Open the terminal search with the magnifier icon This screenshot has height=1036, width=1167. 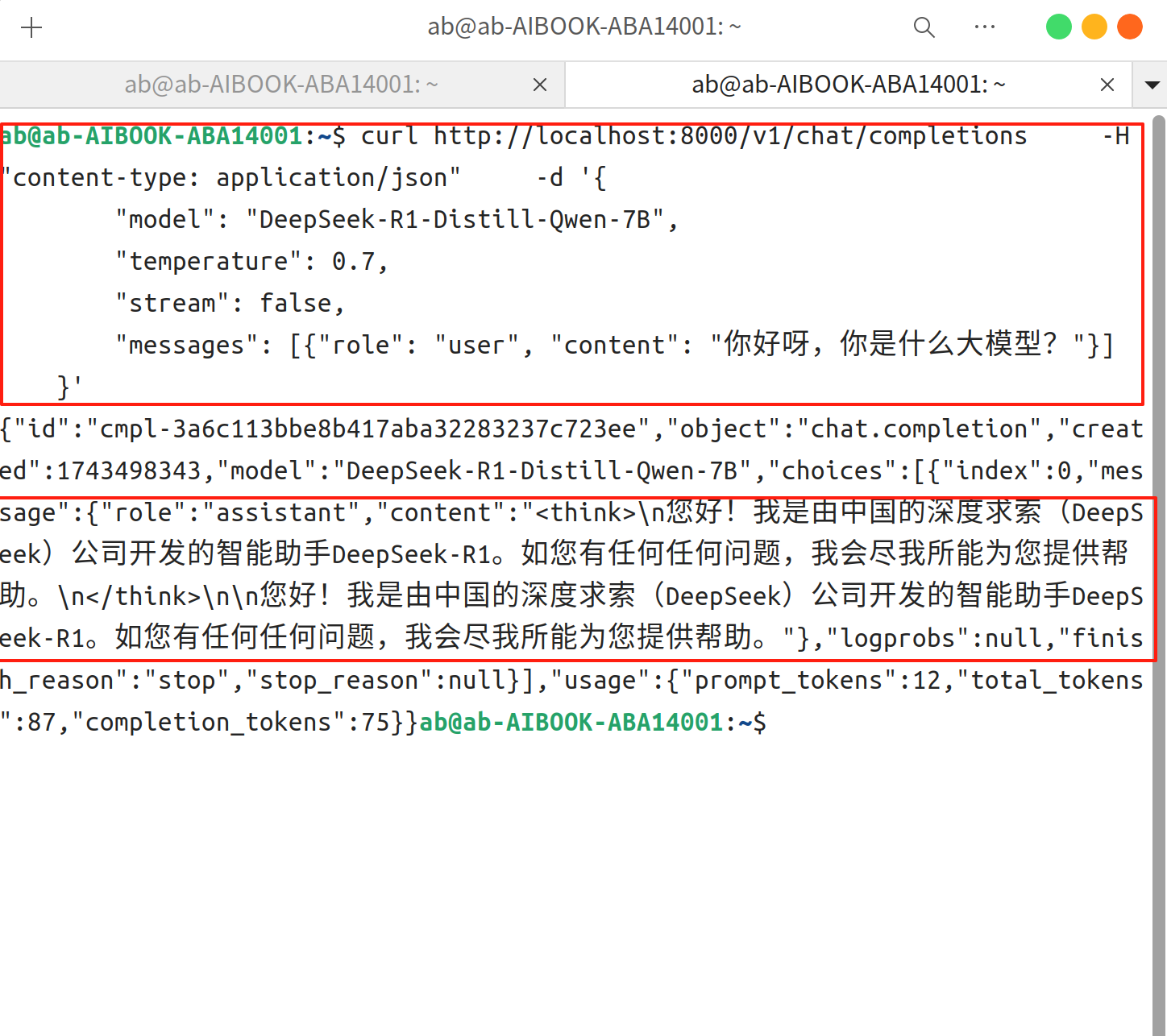[x=924, y=27]
